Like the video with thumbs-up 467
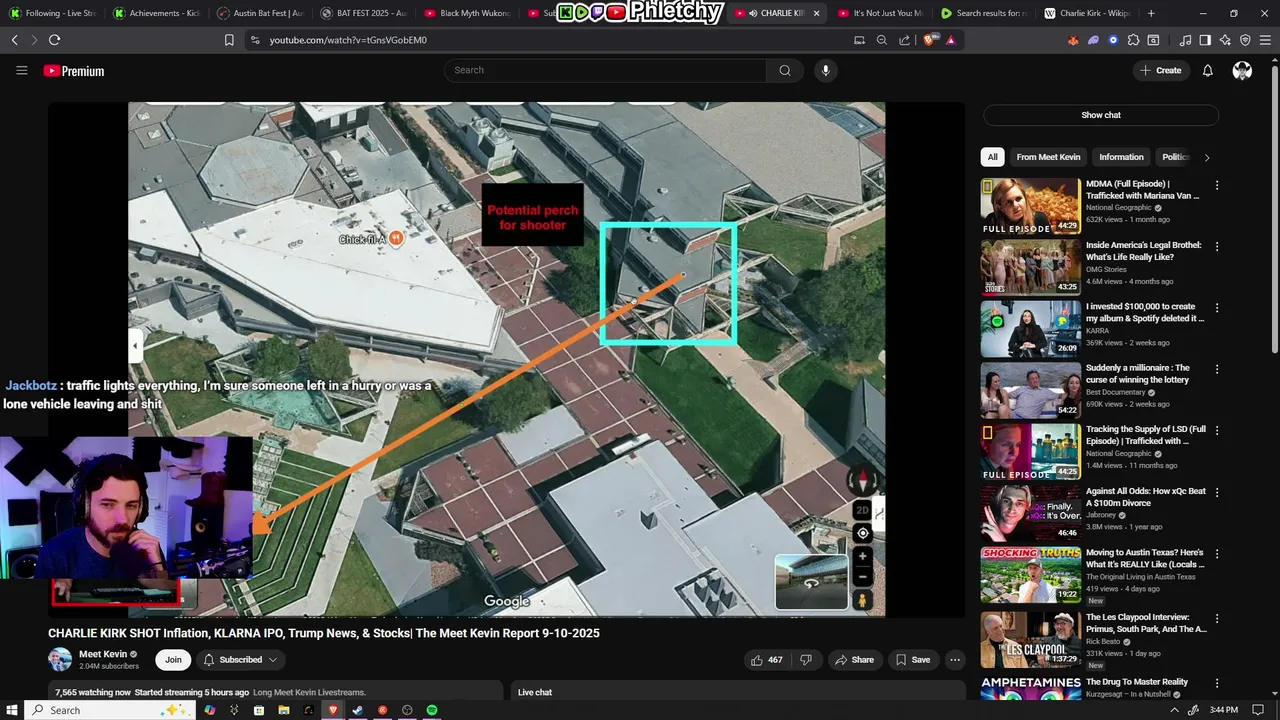The width and height of the screenshot is (1280, 720). (x=767, y=660)
